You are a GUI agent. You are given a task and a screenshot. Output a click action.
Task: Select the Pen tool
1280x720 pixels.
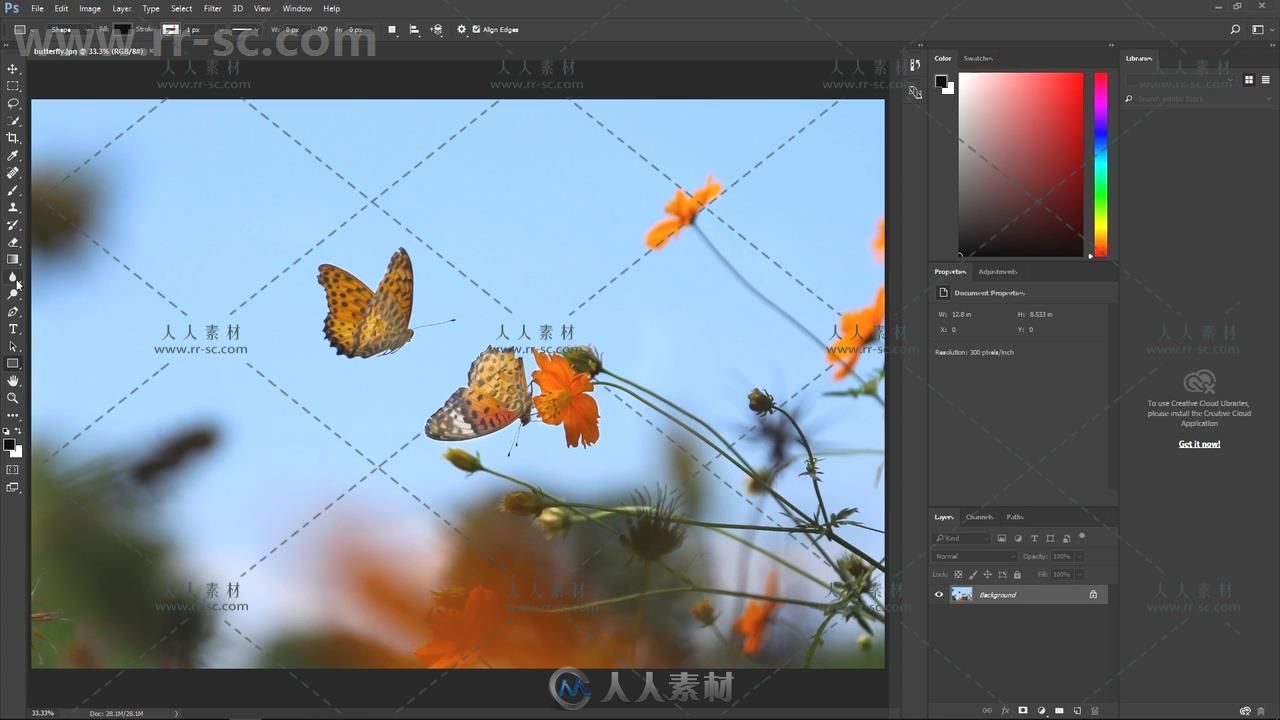click(13, 312)
